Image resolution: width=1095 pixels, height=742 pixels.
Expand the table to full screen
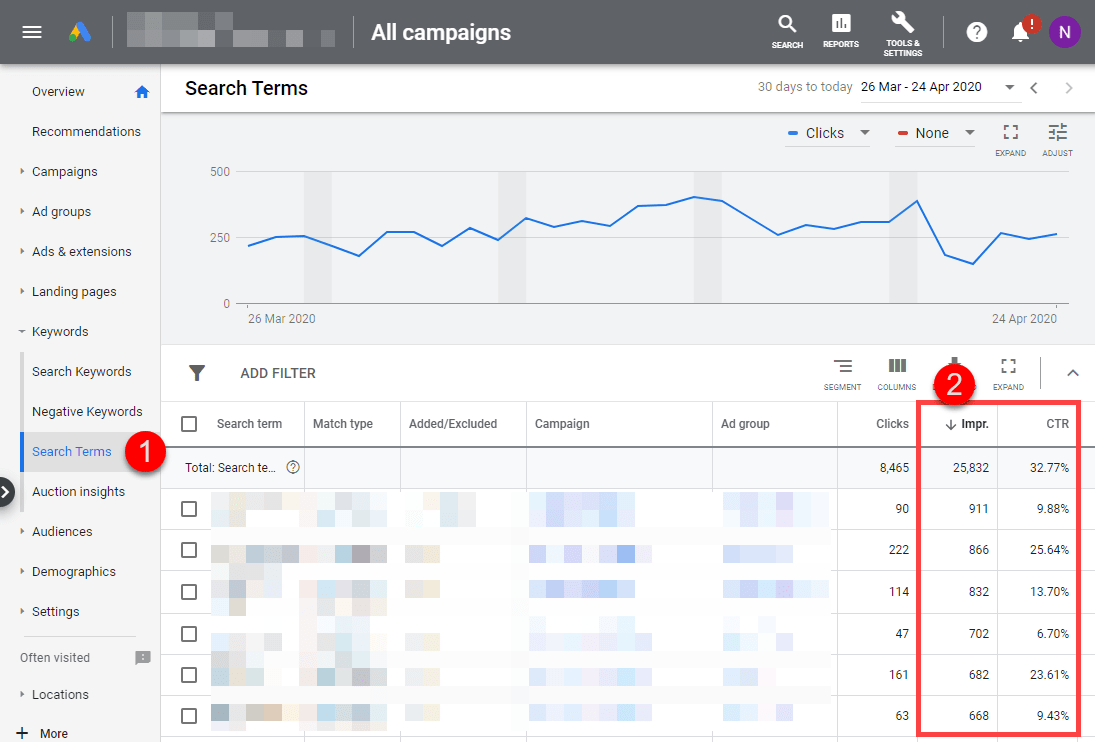[1008, 374]
